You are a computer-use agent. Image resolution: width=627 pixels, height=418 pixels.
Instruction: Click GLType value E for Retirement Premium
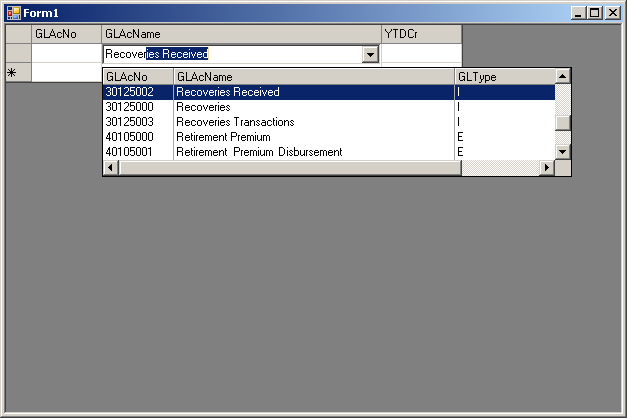pos(460,137)
